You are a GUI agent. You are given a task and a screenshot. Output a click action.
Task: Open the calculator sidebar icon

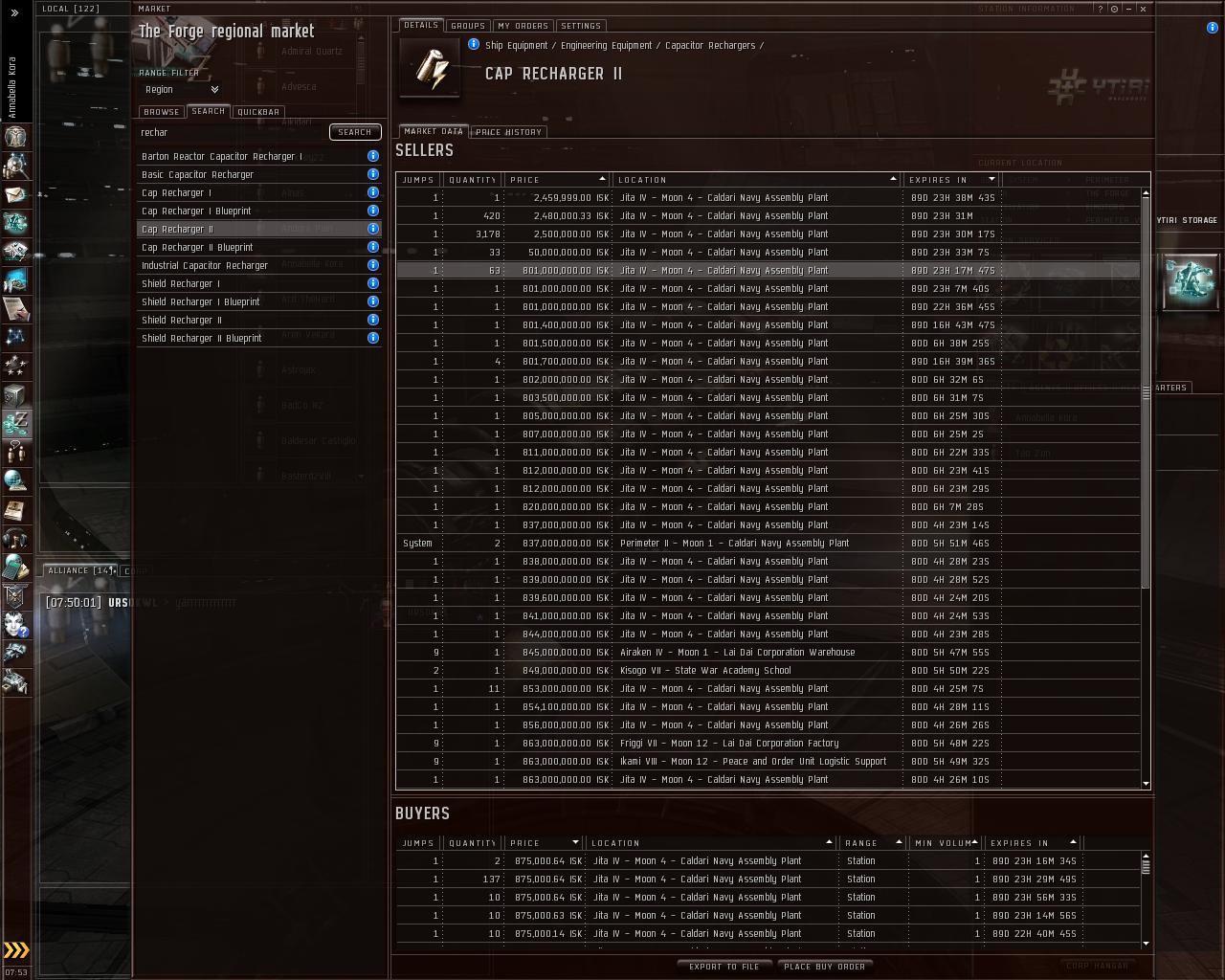(16, 568)
